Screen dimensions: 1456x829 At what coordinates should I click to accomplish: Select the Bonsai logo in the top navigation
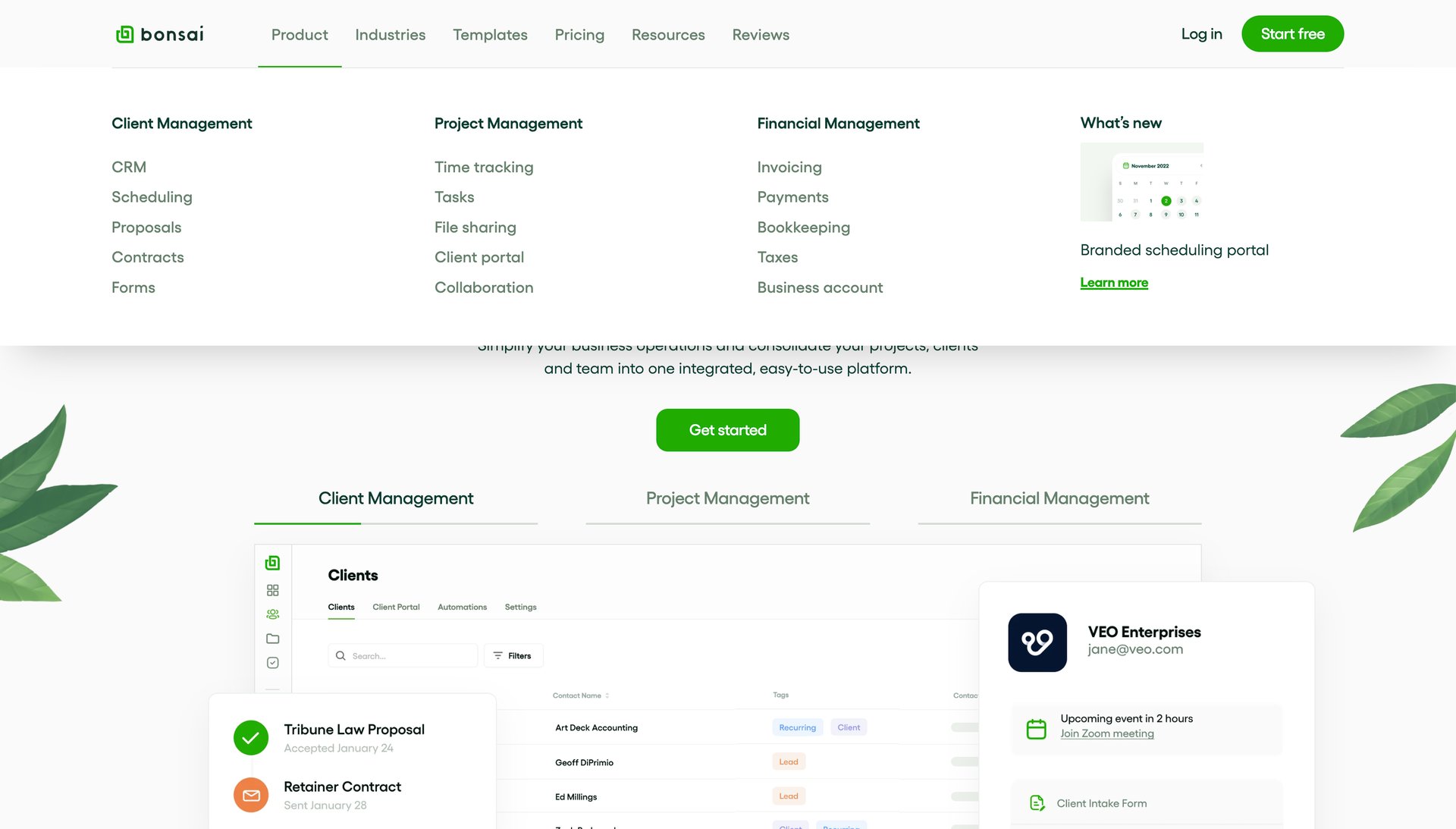(x=158, y=33)
